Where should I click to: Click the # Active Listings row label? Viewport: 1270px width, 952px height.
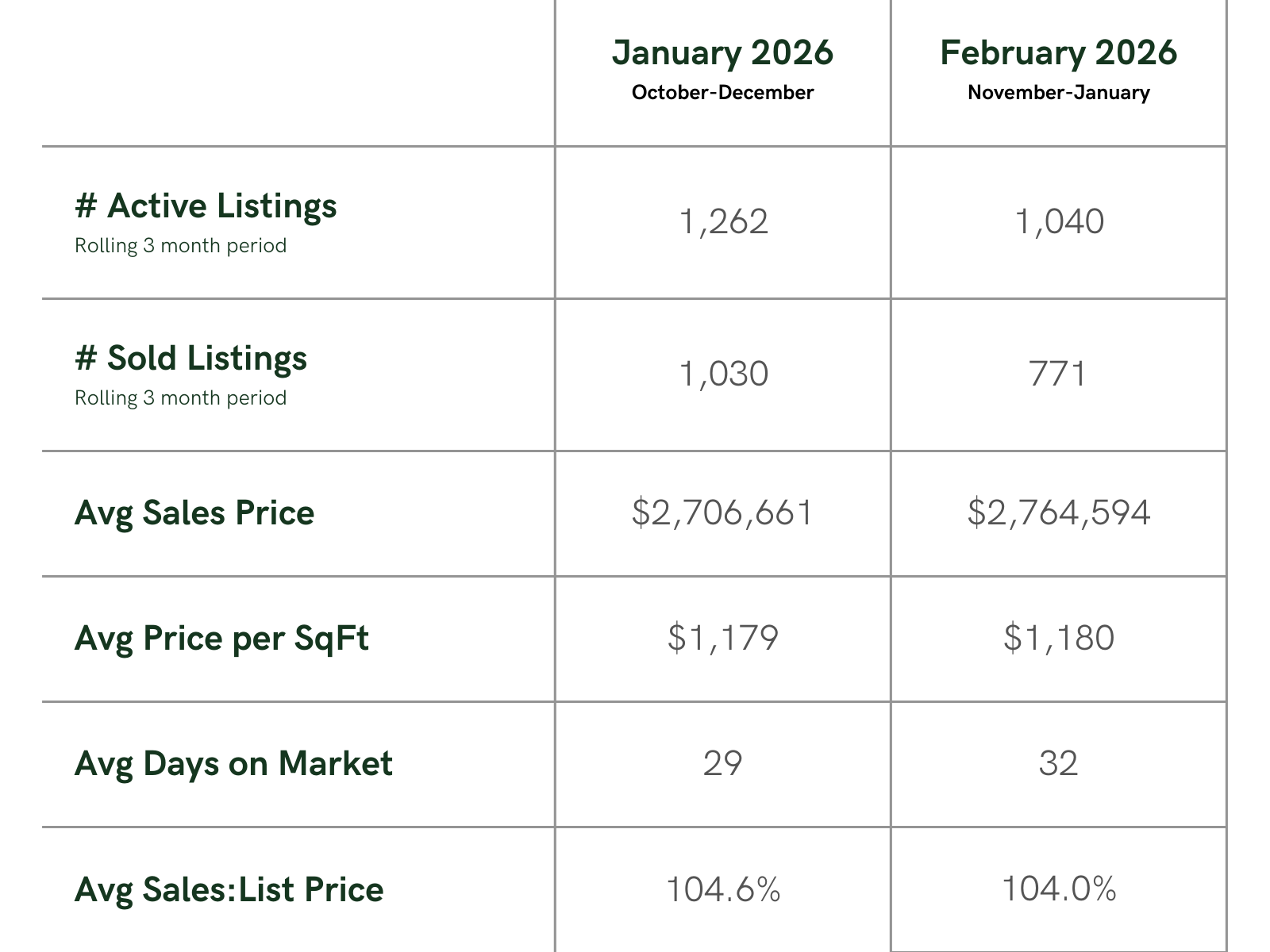point(206,205)
